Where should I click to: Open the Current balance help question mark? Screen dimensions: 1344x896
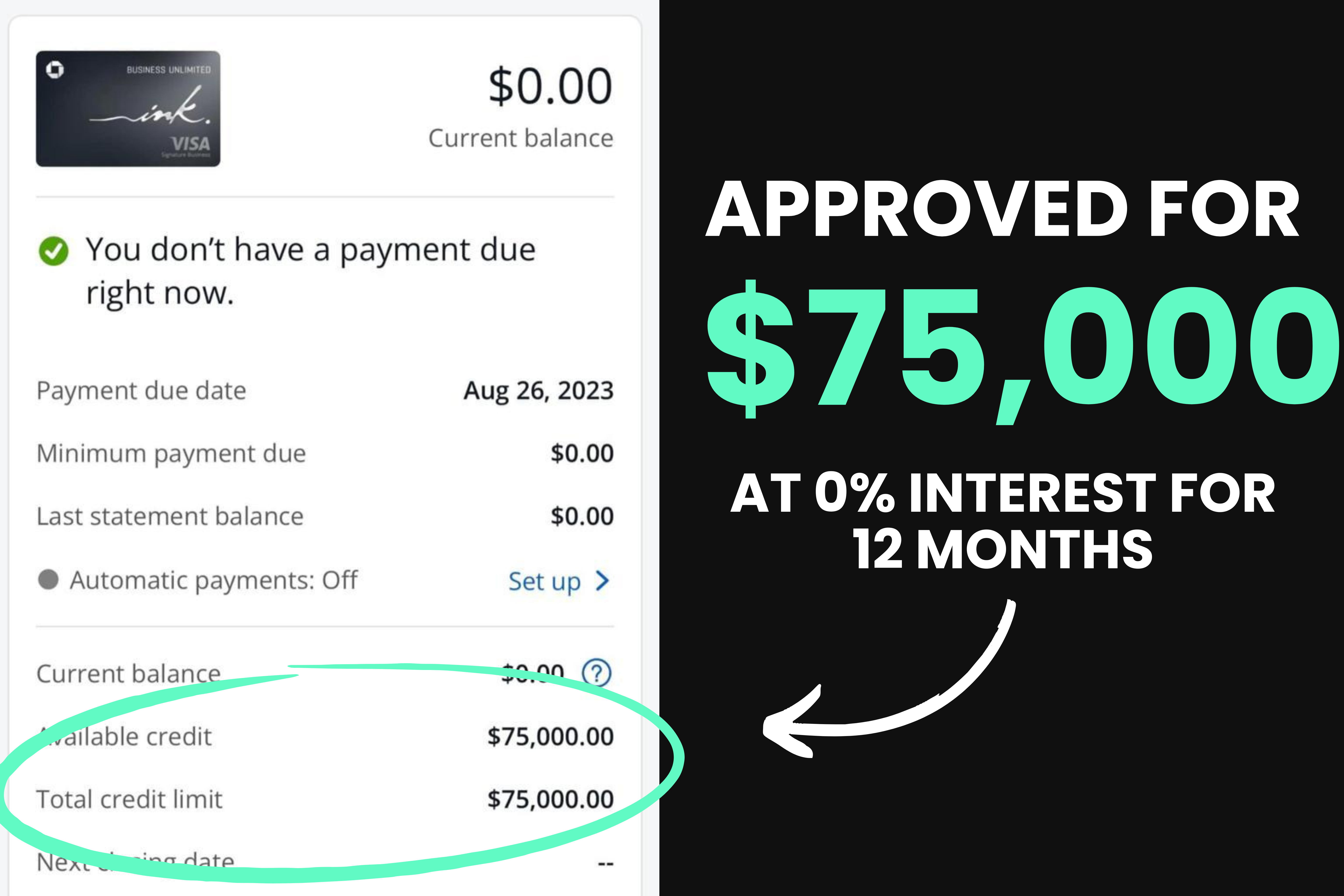(596, 673)
